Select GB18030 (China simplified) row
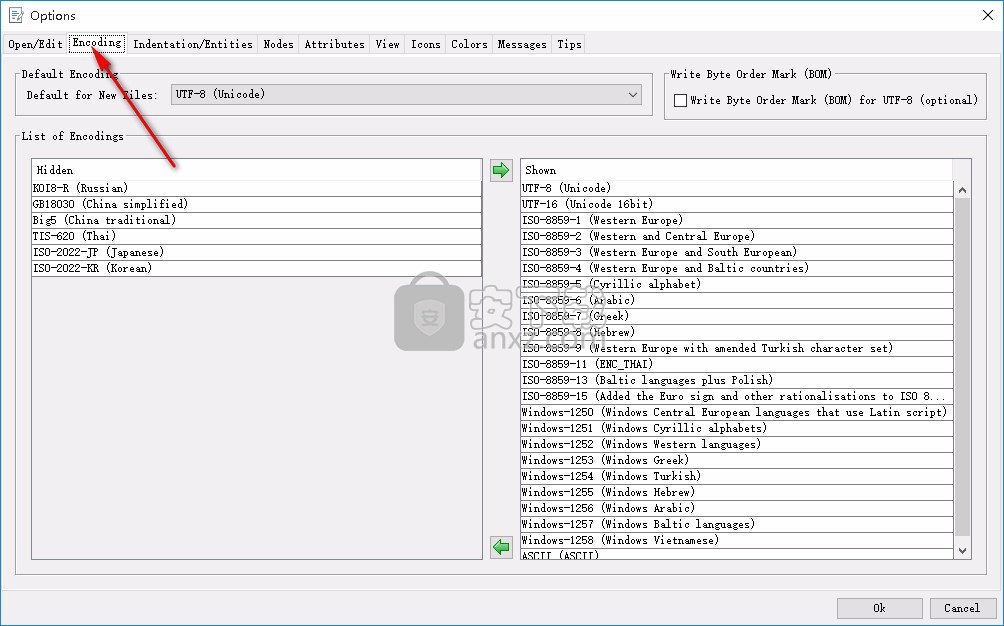 pos(256,204)
